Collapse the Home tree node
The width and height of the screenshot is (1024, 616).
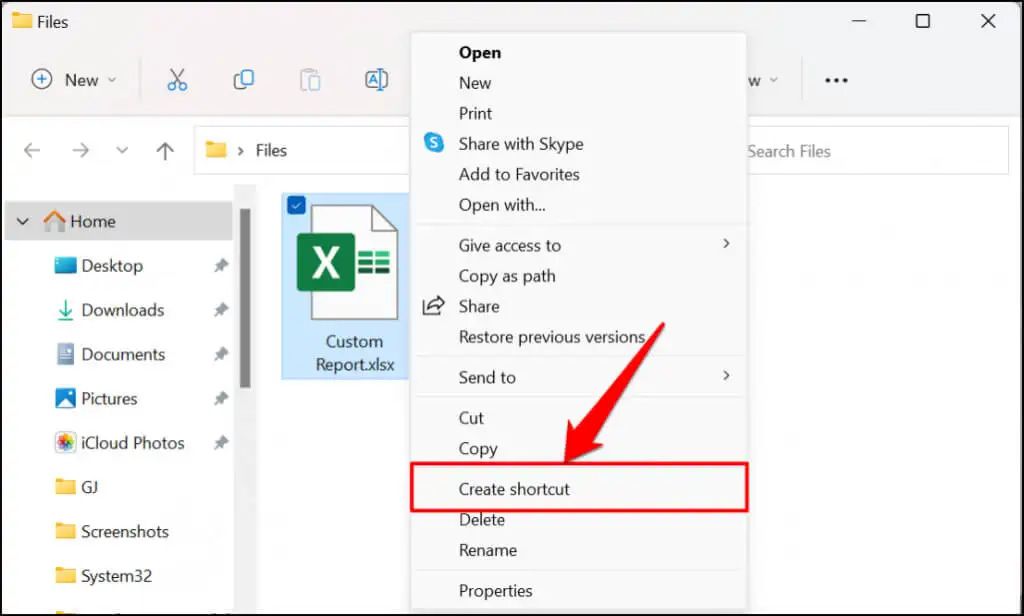coord(24,221)
